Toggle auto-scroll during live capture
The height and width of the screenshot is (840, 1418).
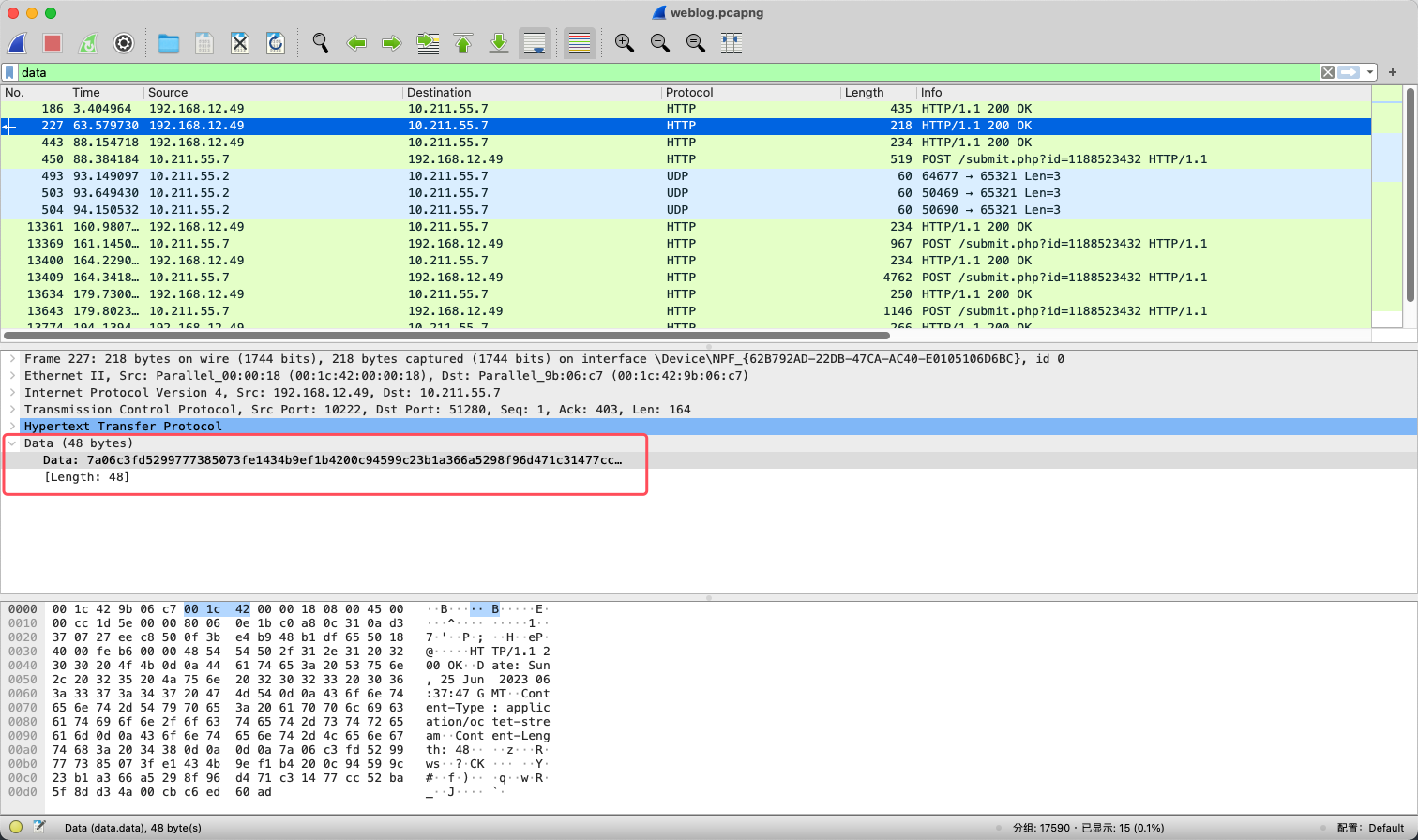coord(535,43)
